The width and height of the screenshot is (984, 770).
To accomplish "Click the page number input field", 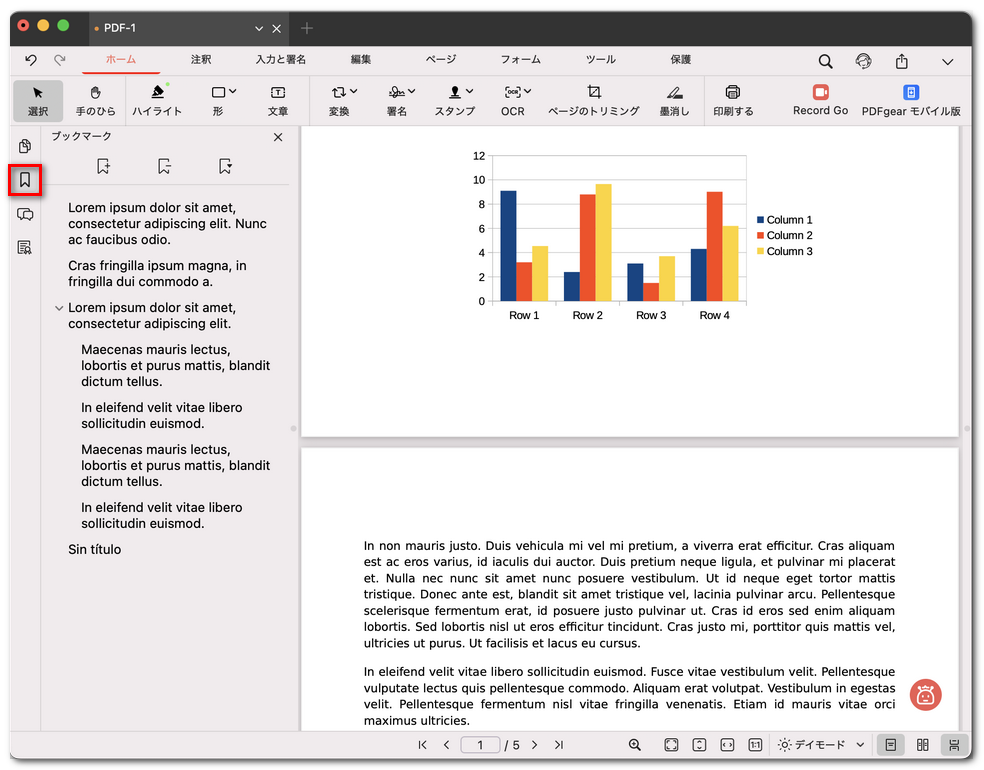I will [480, 745].
